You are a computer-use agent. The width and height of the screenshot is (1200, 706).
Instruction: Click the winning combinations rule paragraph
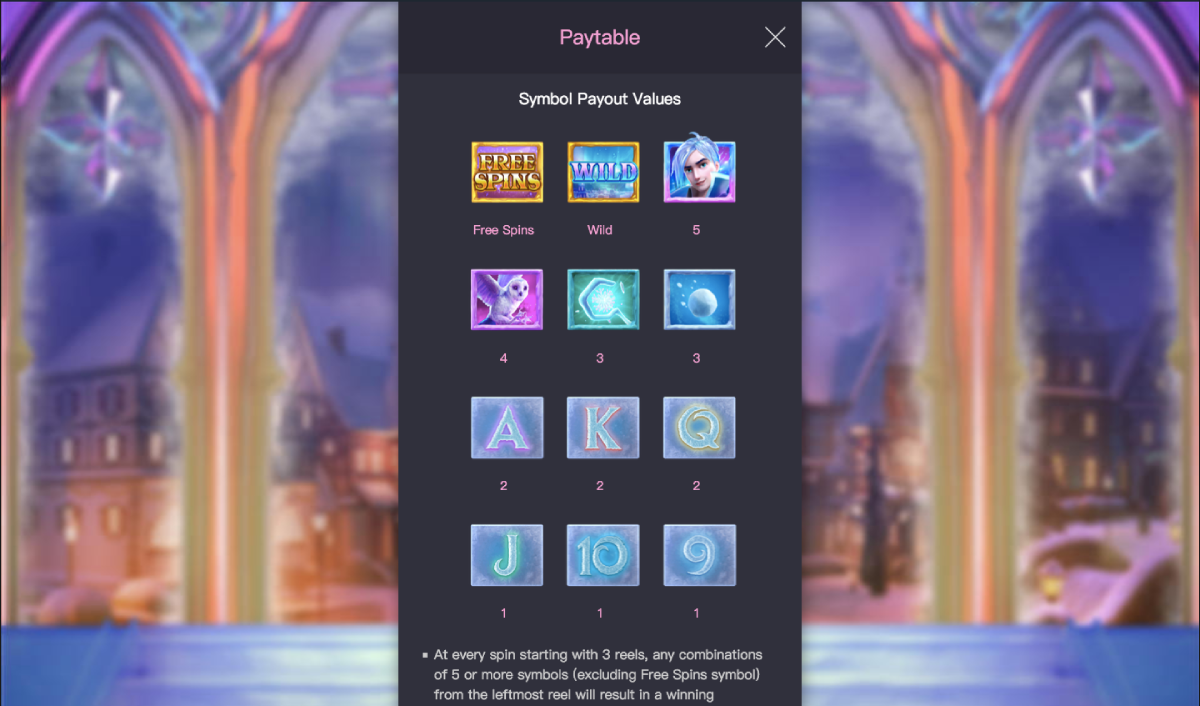pos(596,675)
